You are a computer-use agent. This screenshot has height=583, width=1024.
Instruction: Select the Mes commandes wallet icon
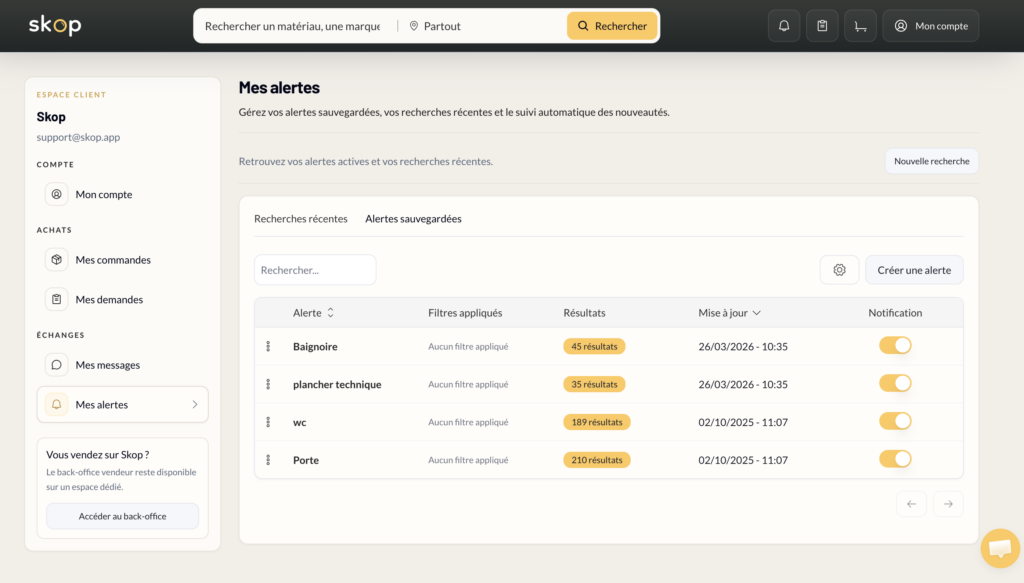click(56, 259)
